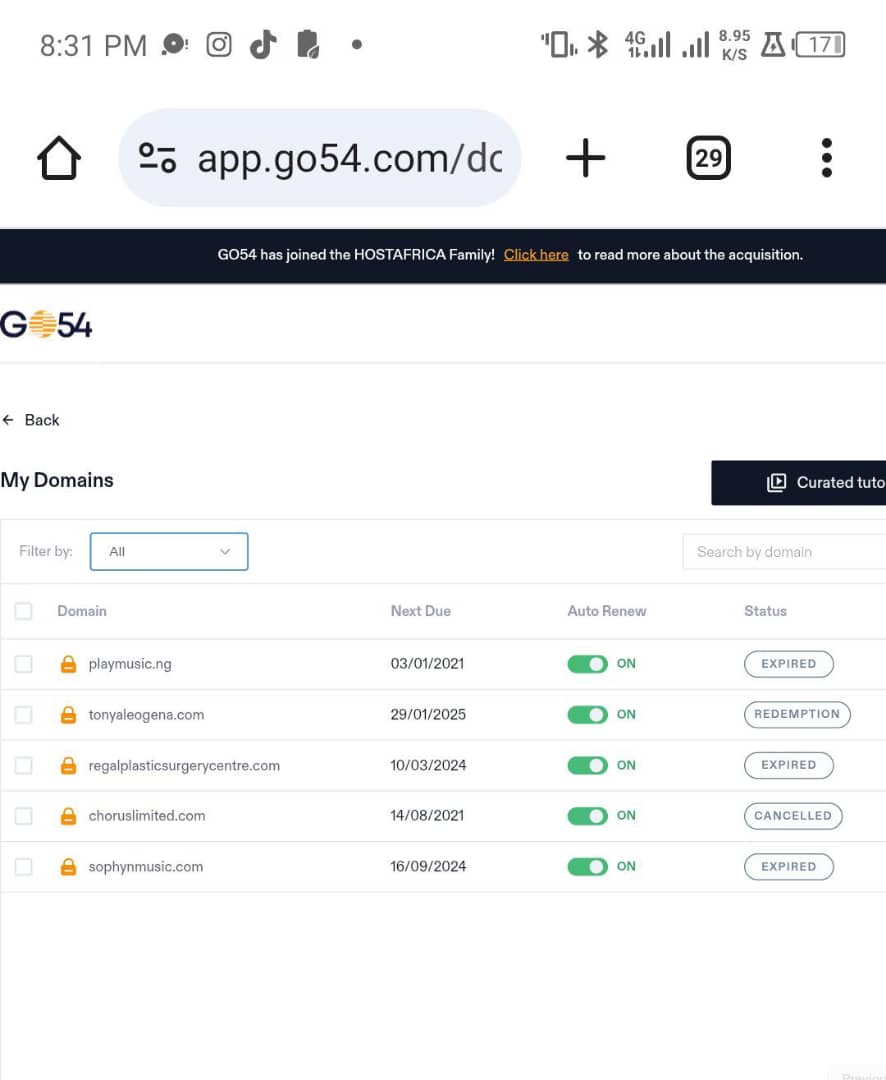
Task: Tap battery indicator showing 17
Action: [x=819, y=45]
